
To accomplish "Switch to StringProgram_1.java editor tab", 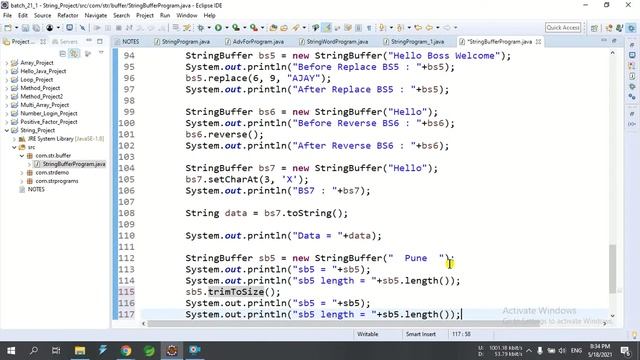I will point(413,42).
